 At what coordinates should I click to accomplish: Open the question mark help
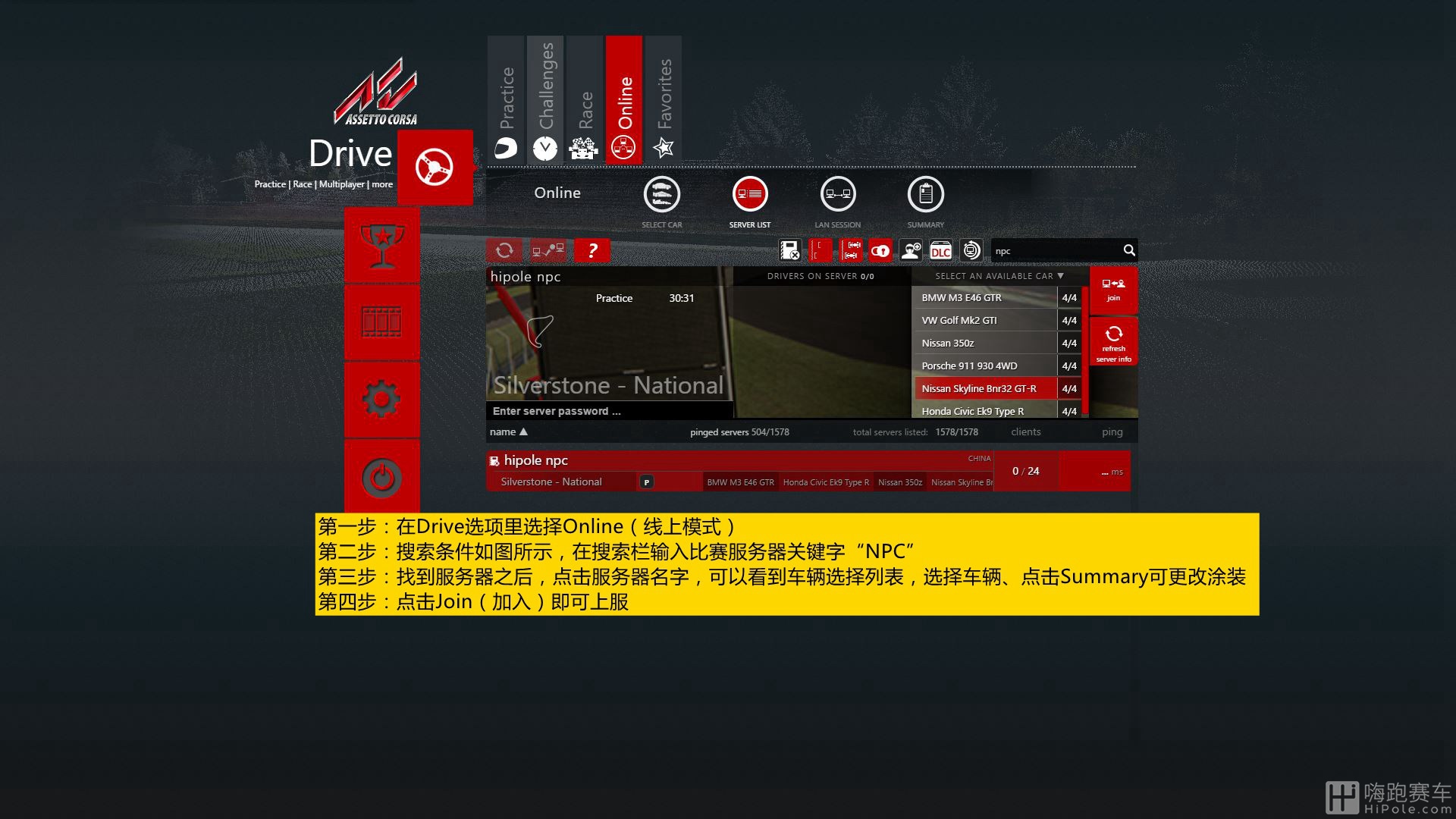[x=592, y=250]
